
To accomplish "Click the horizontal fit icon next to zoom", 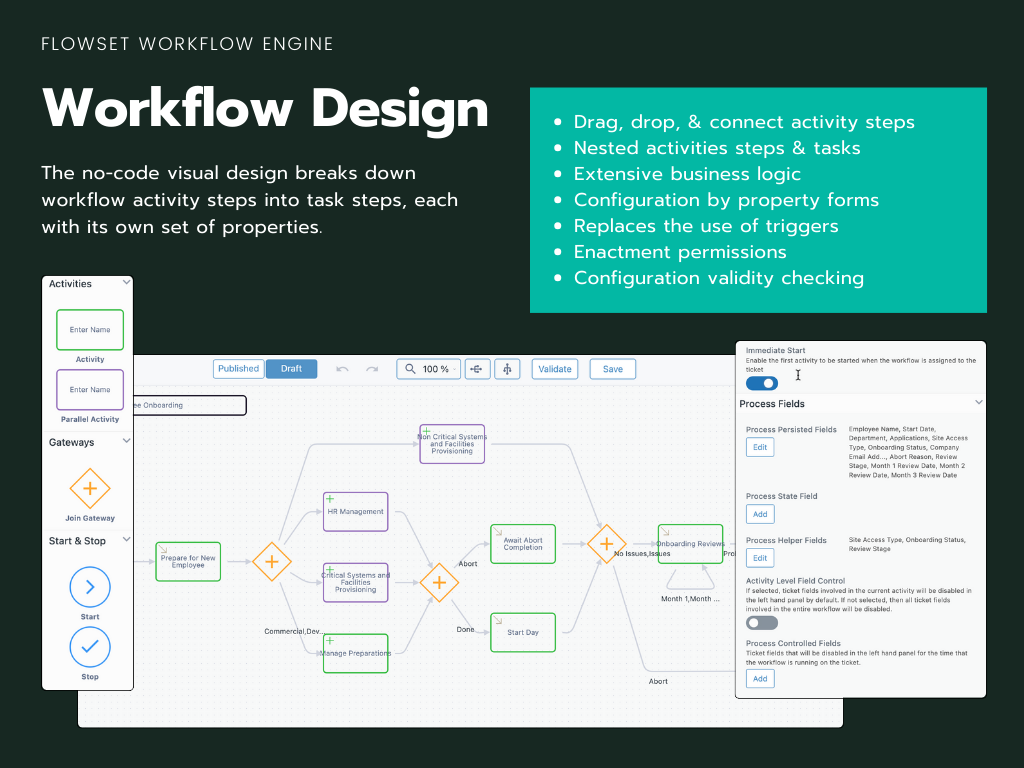I will 477,369.
